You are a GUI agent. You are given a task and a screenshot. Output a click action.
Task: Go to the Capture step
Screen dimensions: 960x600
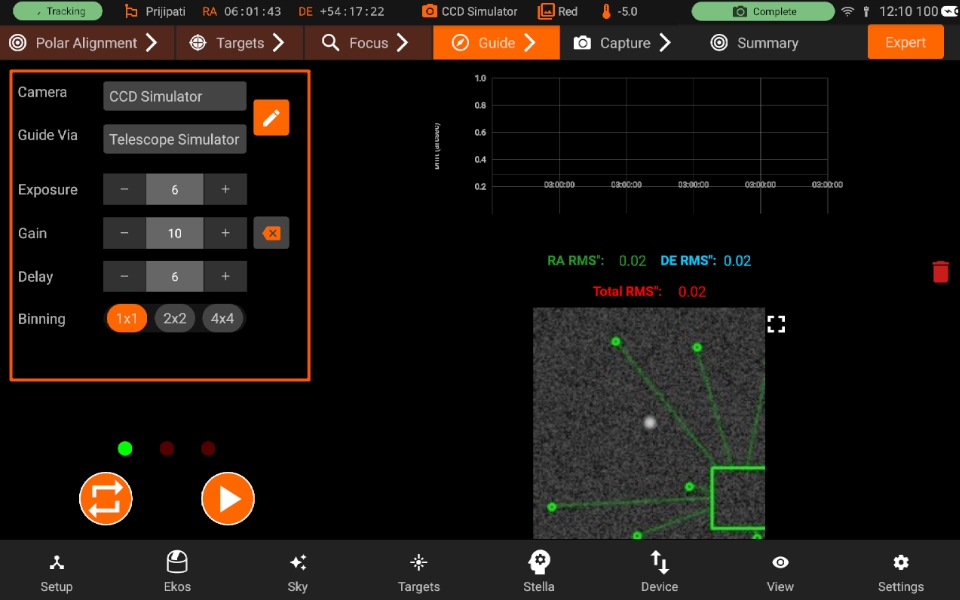(x=623, y=43)
